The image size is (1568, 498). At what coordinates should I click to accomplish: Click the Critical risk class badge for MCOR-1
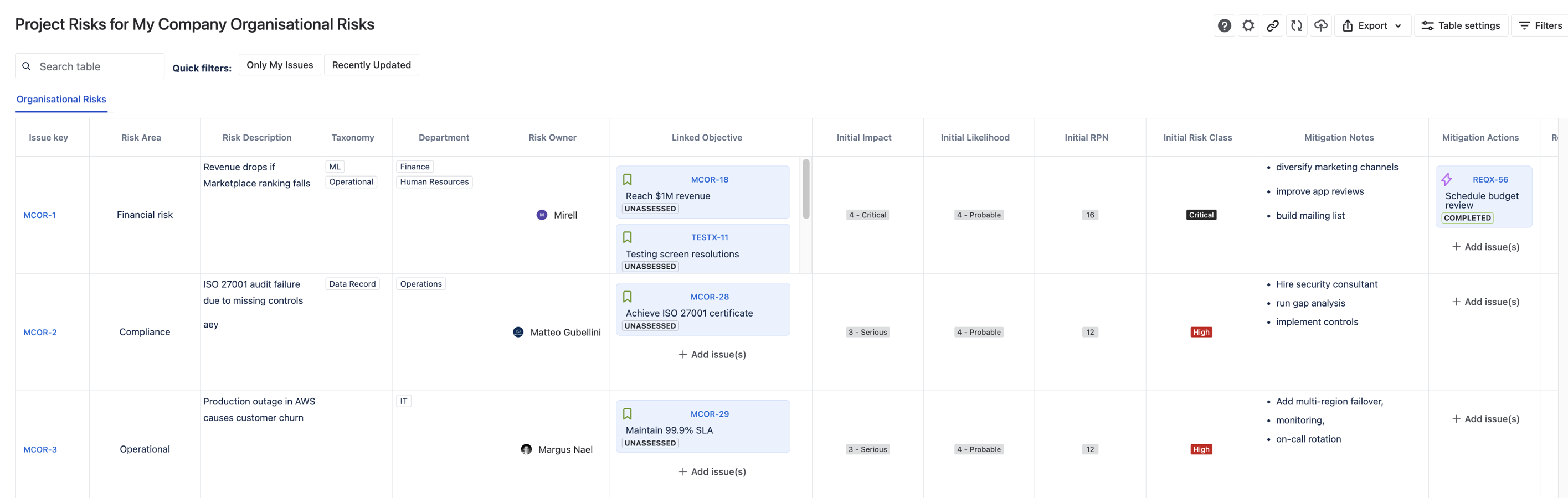(x=1201, y=215)
